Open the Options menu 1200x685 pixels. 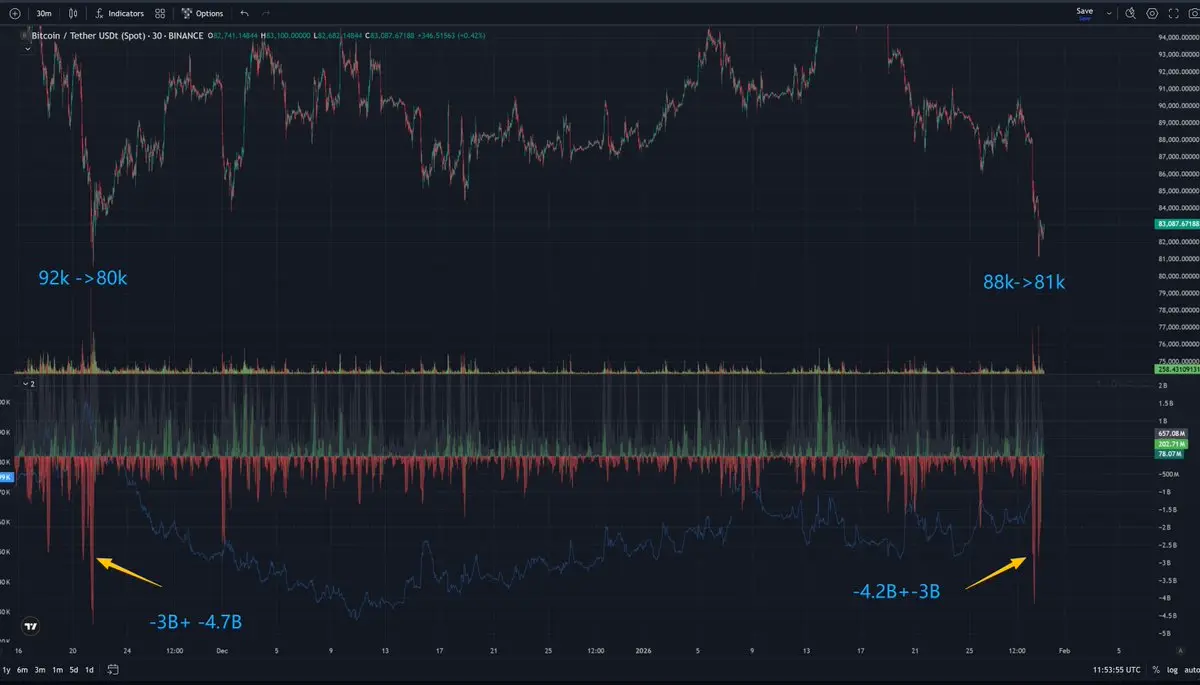click(203, 13)
